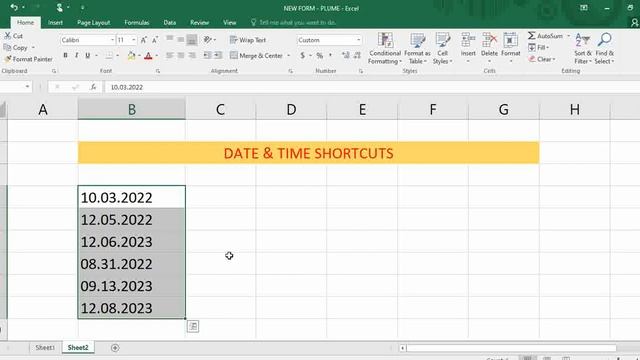Screen dimensions: 640x360
Task: Apply Percent Style format
Action: click(320, 56)
